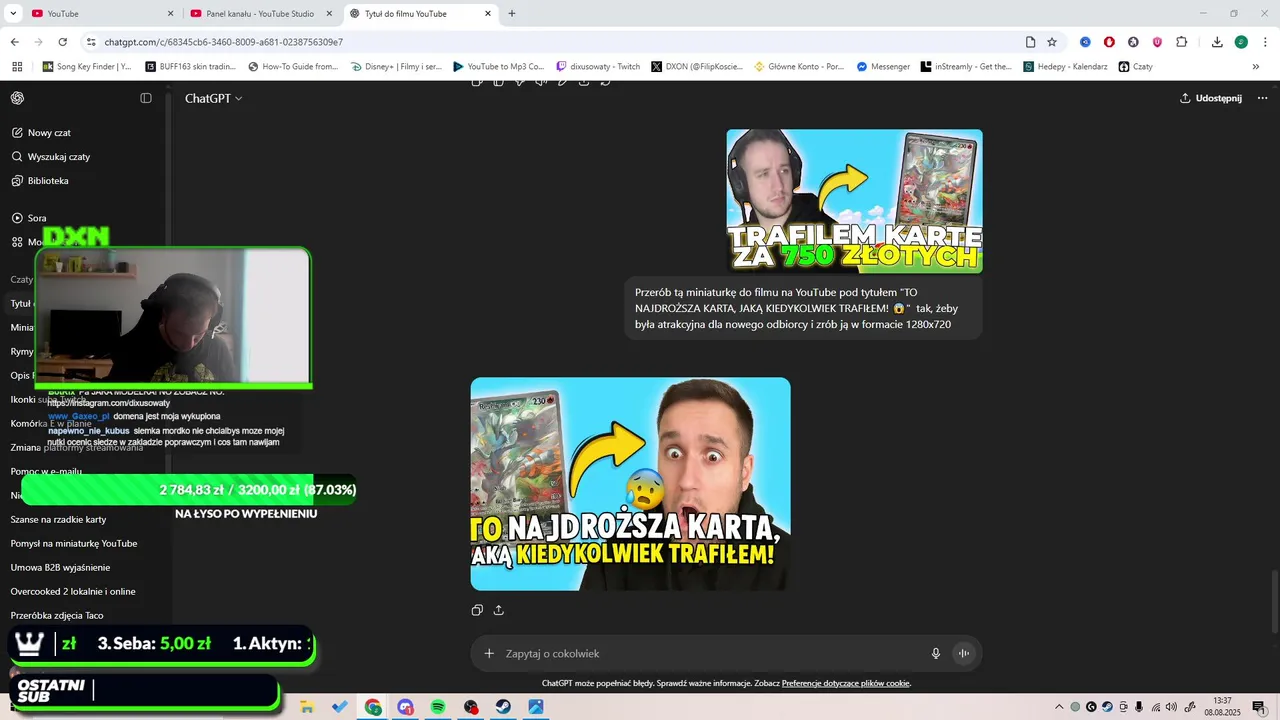Open the Chrome extensions puzzle icon
Viewport: 1280px width, 720px height.
pyautogui.click(x=1182, y=42)
